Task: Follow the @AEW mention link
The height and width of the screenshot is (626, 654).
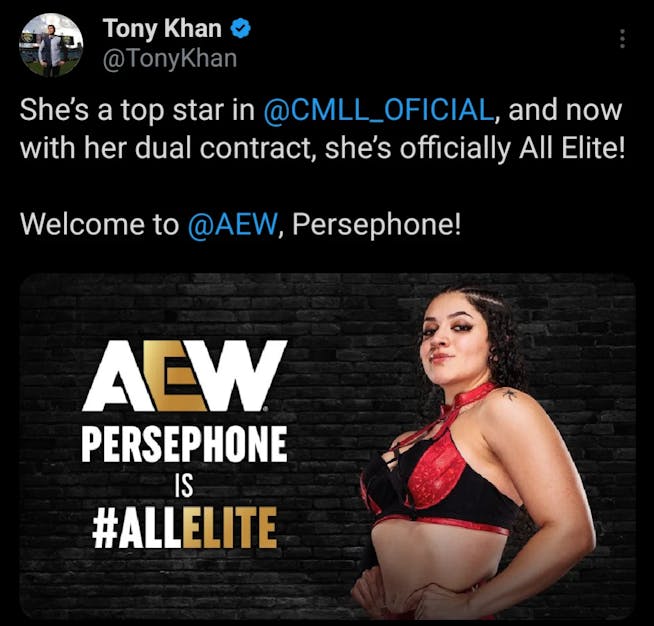Action: tap(232, 225)
